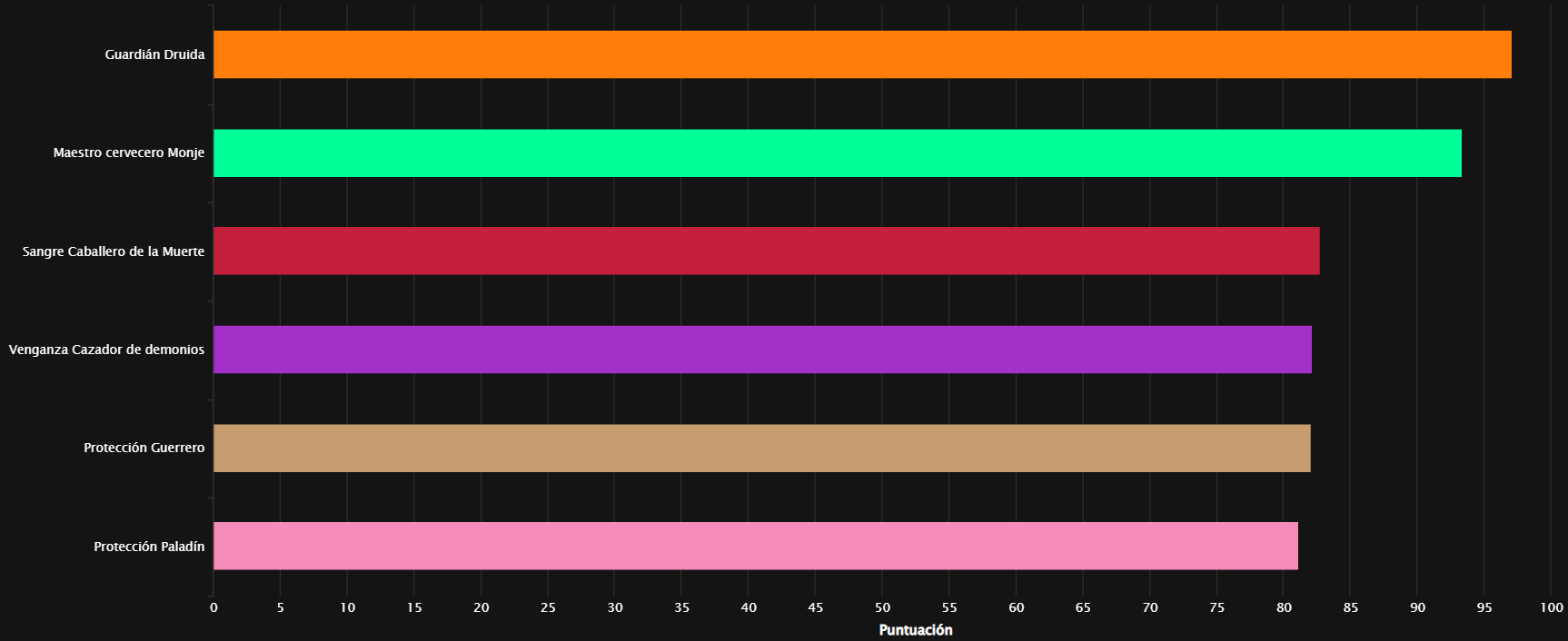1568x641 pixels.
Task: Click the 40 tick label on the axis
Action: pyautogui.click(x=749, y=607)
